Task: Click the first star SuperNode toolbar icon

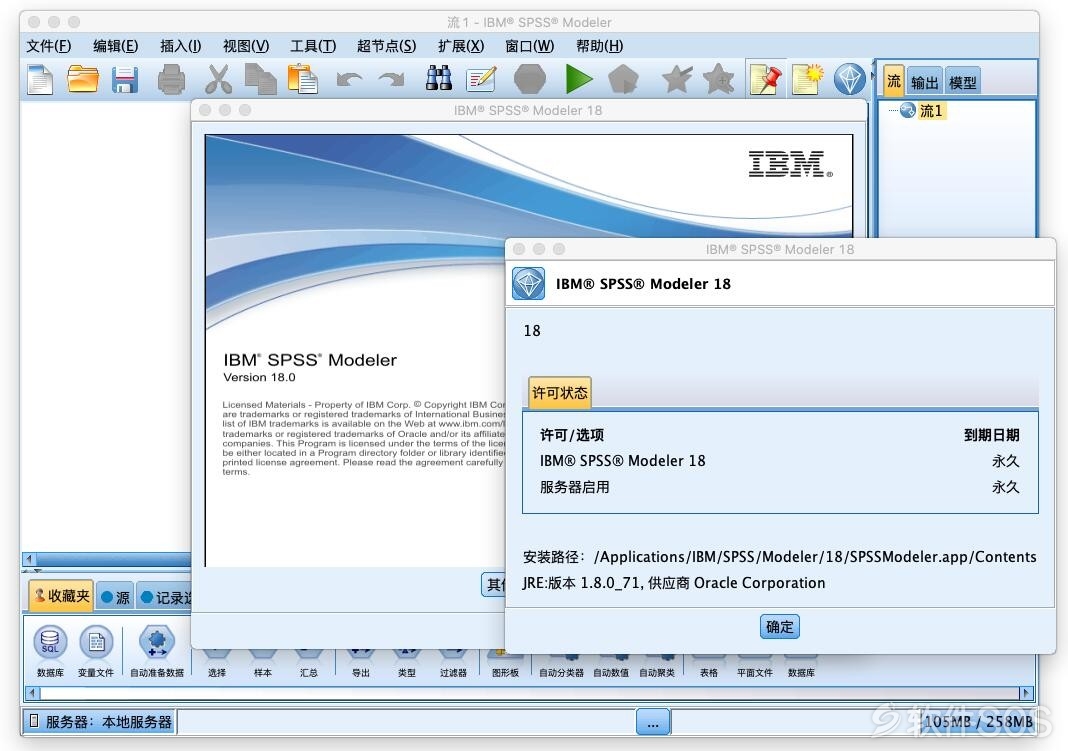Action: (677, 80)
